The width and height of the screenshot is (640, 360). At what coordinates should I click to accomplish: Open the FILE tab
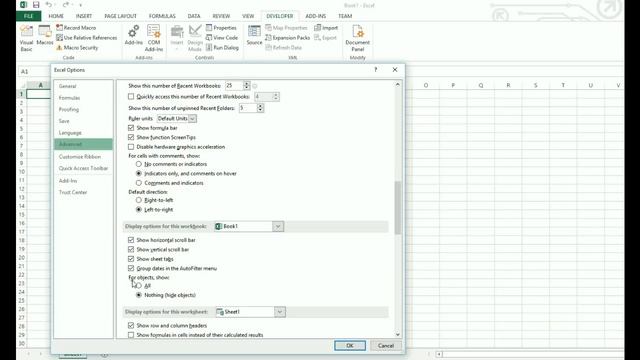coord(29,16)
